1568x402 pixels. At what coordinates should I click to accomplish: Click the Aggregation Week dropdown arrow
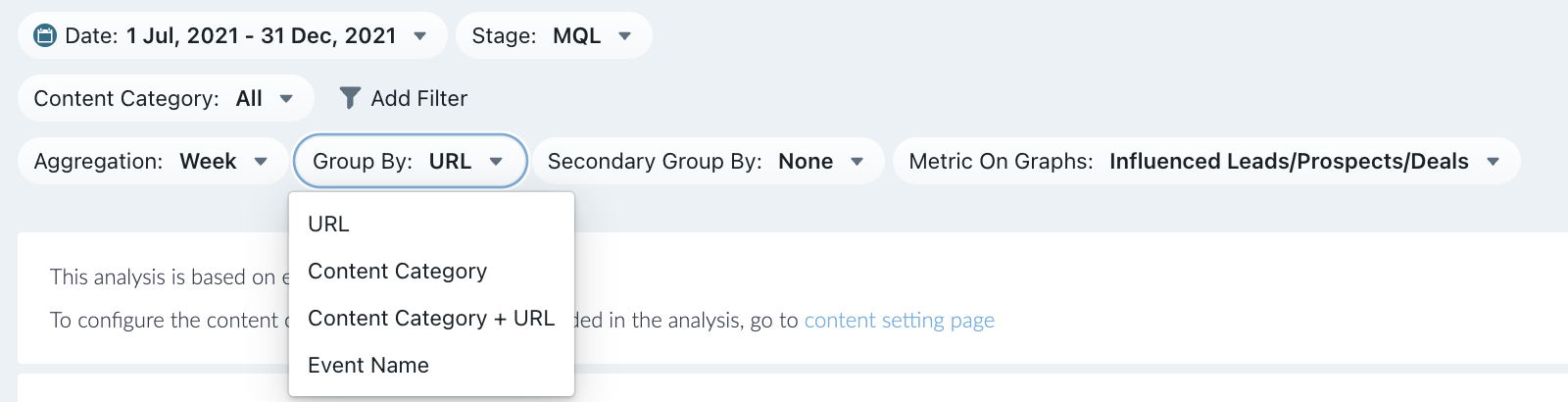tap(261, 162)
